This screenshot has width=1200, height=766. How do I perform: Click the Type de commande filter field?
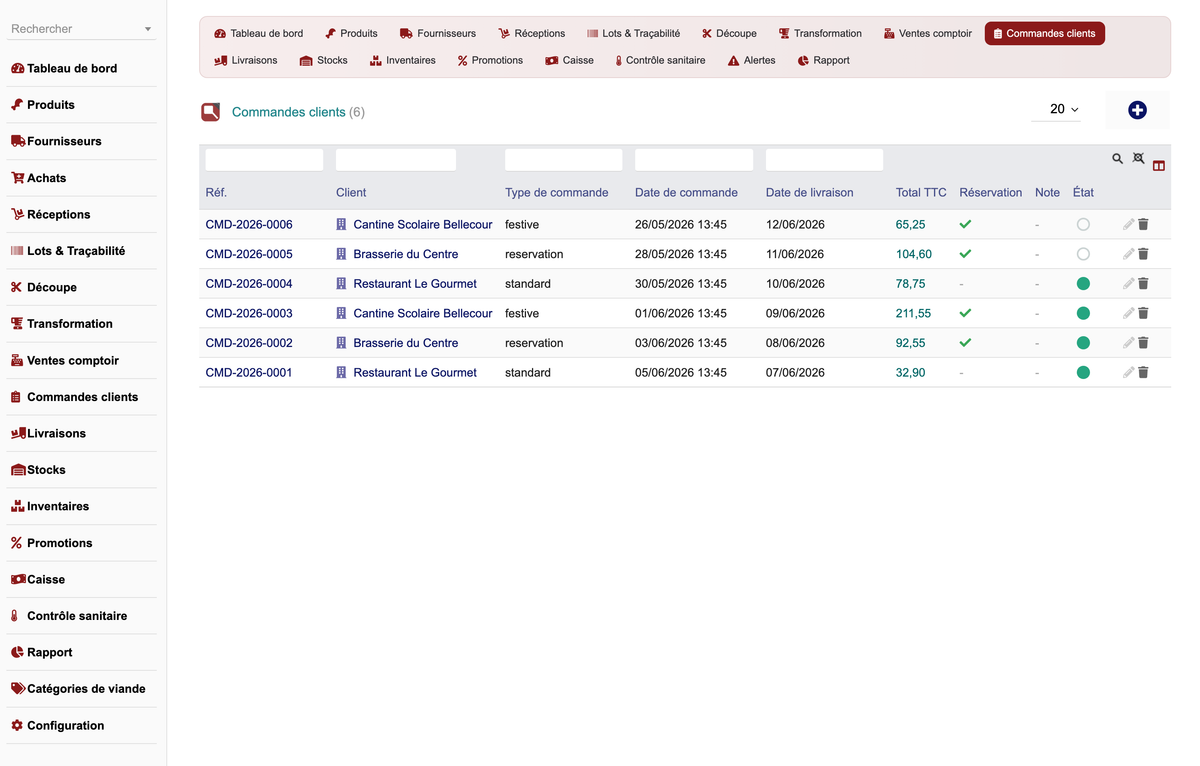click(x=564, y=160)
